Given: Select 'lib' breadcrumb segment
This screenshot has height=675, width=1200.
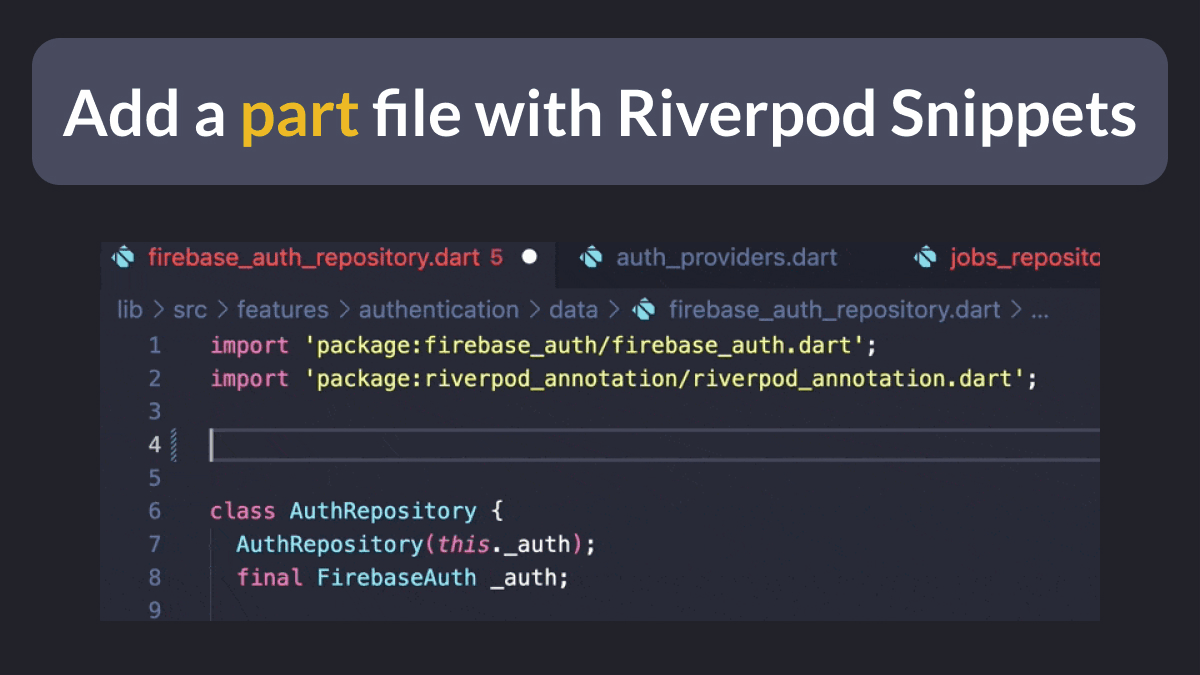Looking at the screenshot, I should 130,310.
